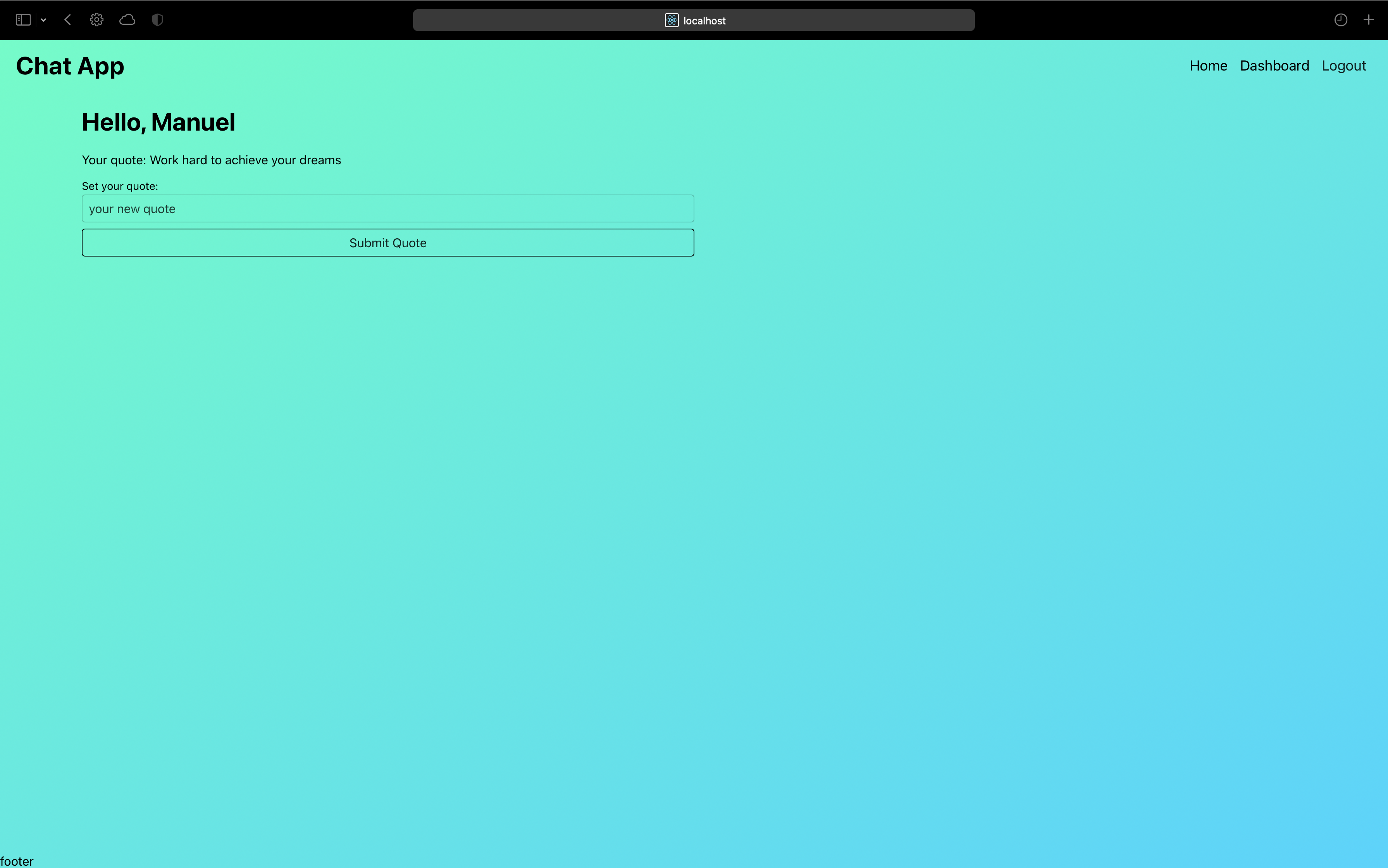
Task: Expand the sidebar dropdown chevron
Action: tap(43, 20)
